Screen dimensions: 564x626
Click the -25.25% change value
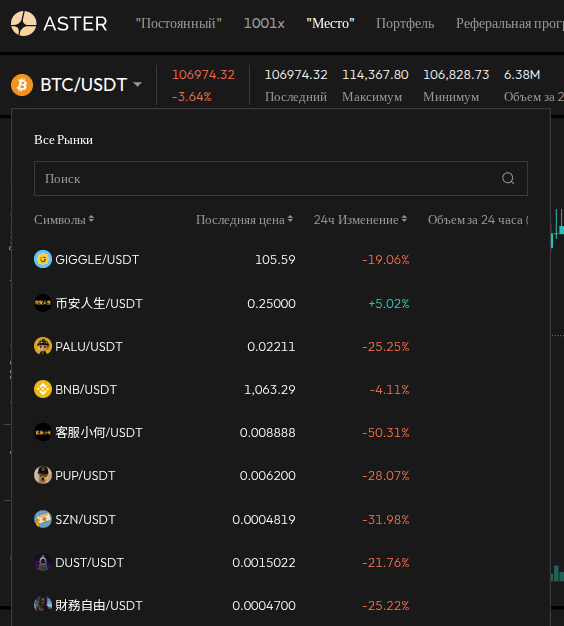(386, 347)
